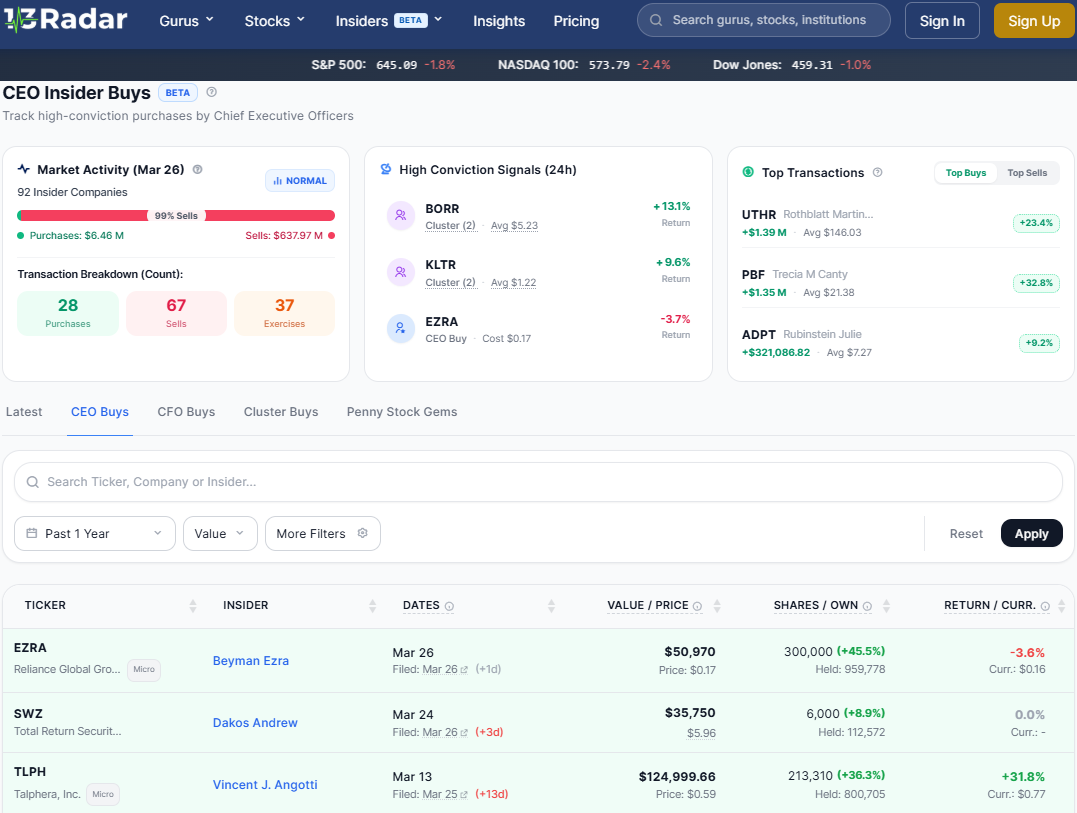Click the UTHR top transaction row
Image resolution: width=1077 pixels, height=813 pixels.
[x=900, y=223]
